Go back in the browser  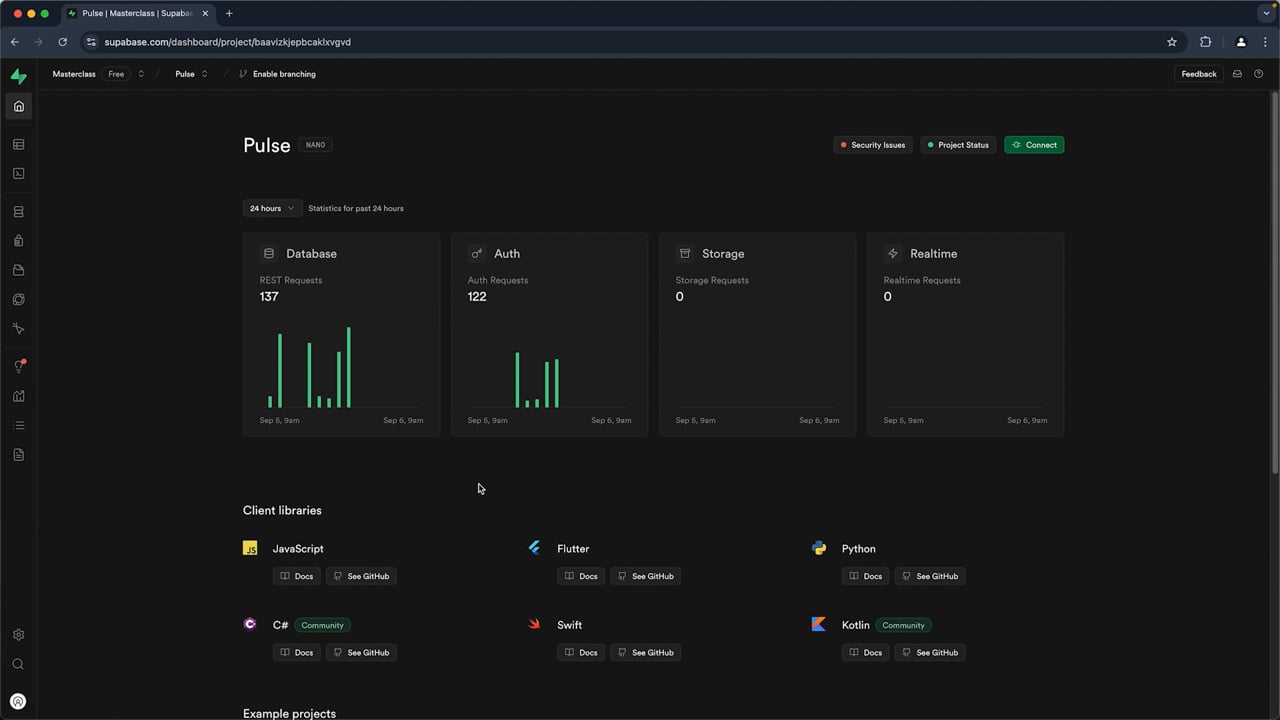point(14,42)
